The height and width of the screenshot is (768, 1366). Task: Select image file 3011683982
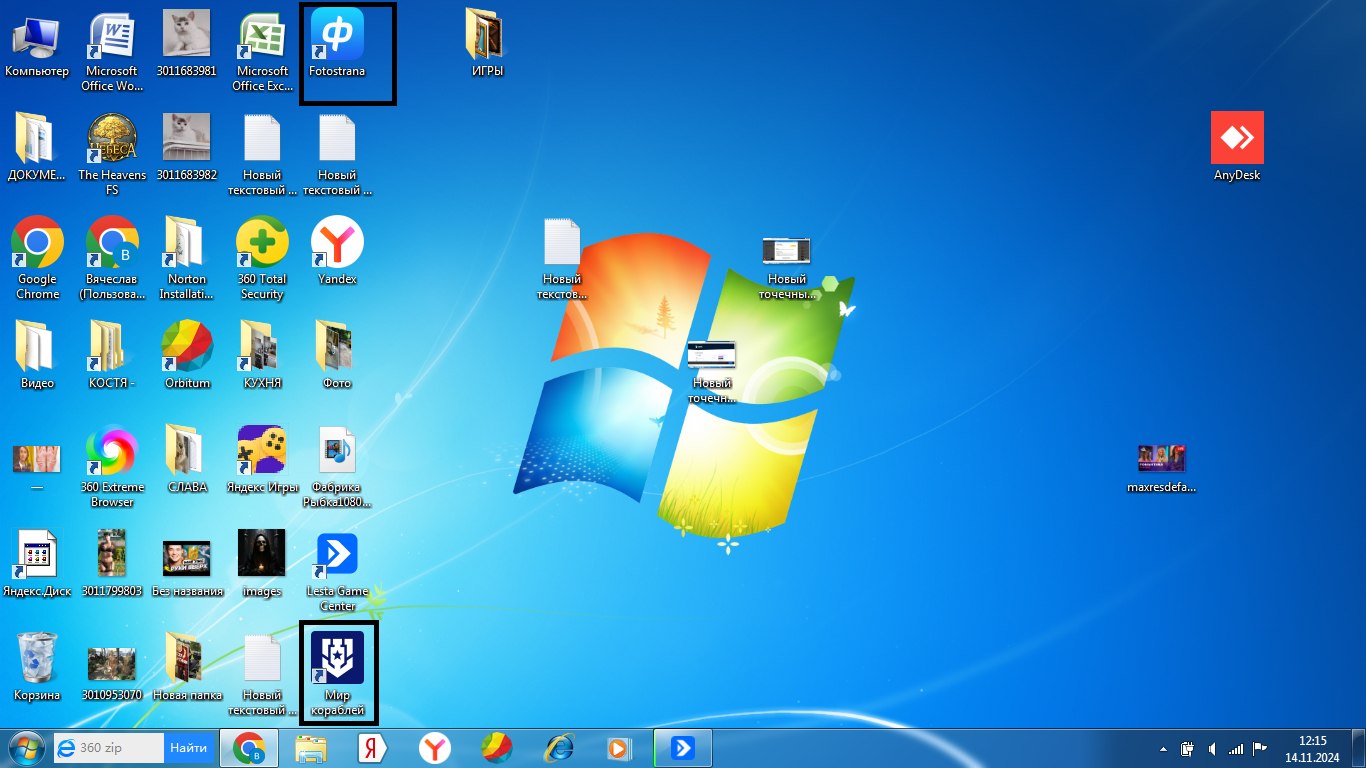point(187,147)
